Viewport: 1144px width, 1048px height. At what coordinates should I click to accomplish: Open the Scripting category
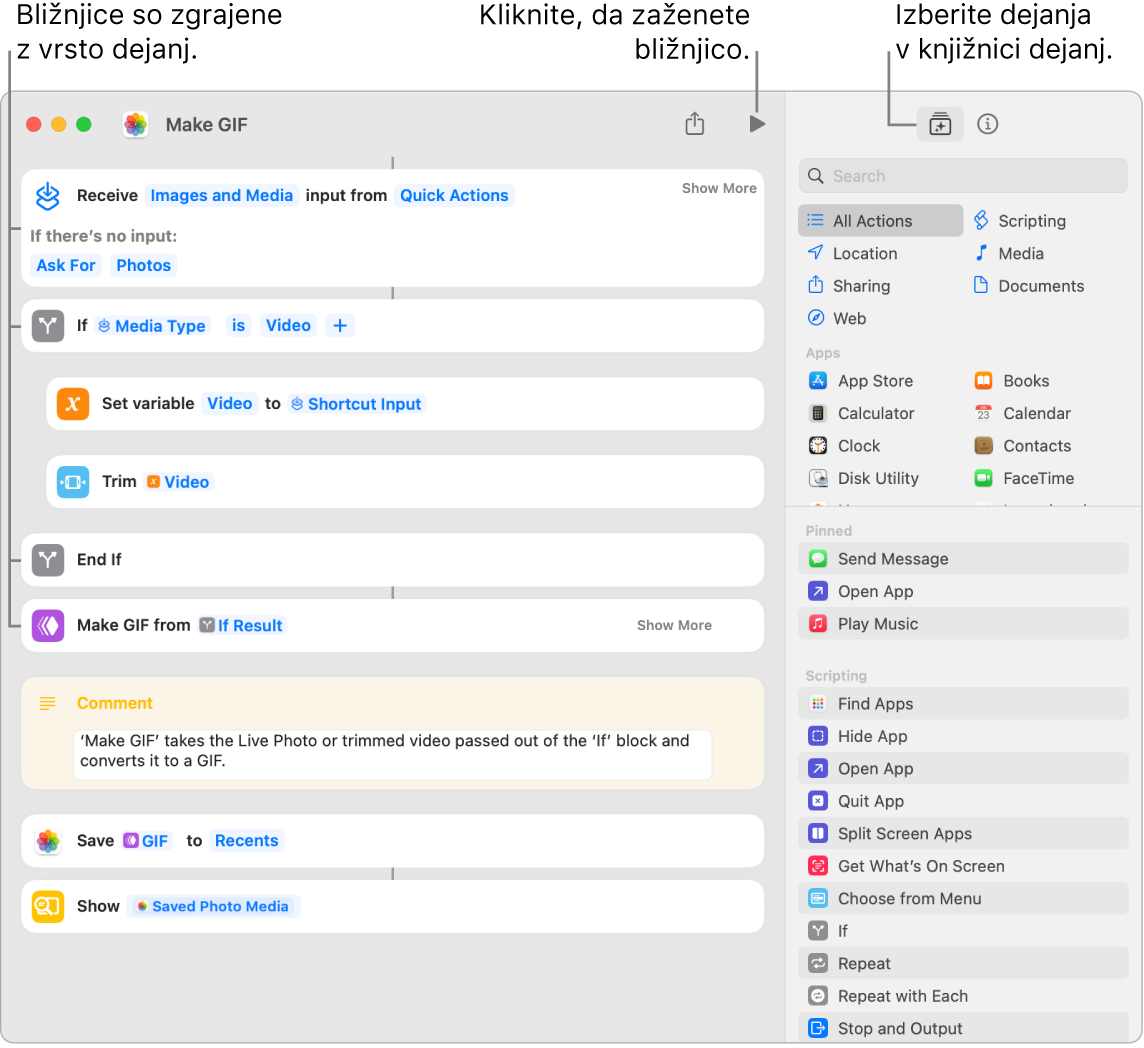pos(1031,221)
